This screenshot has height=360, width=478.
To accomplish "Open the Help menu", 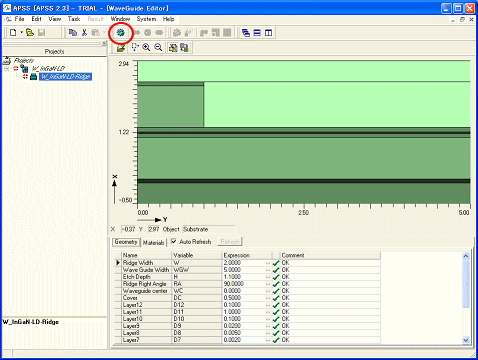I will (168, 19).
